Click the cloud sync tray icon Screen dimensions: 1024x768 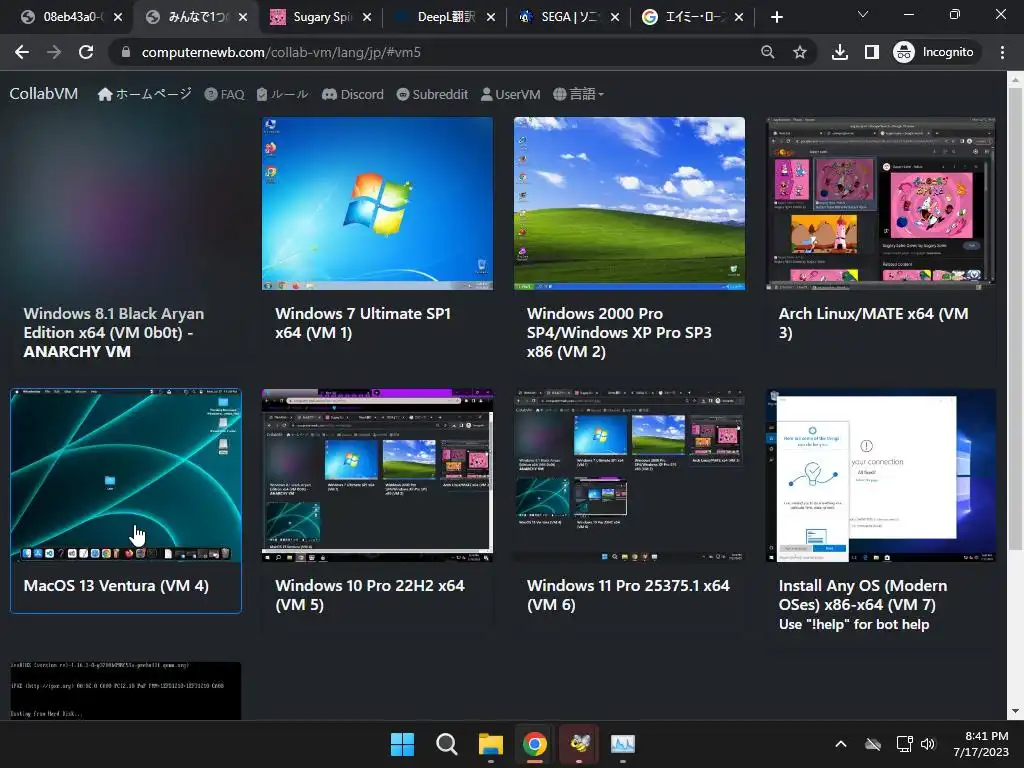tap(872, 744)
